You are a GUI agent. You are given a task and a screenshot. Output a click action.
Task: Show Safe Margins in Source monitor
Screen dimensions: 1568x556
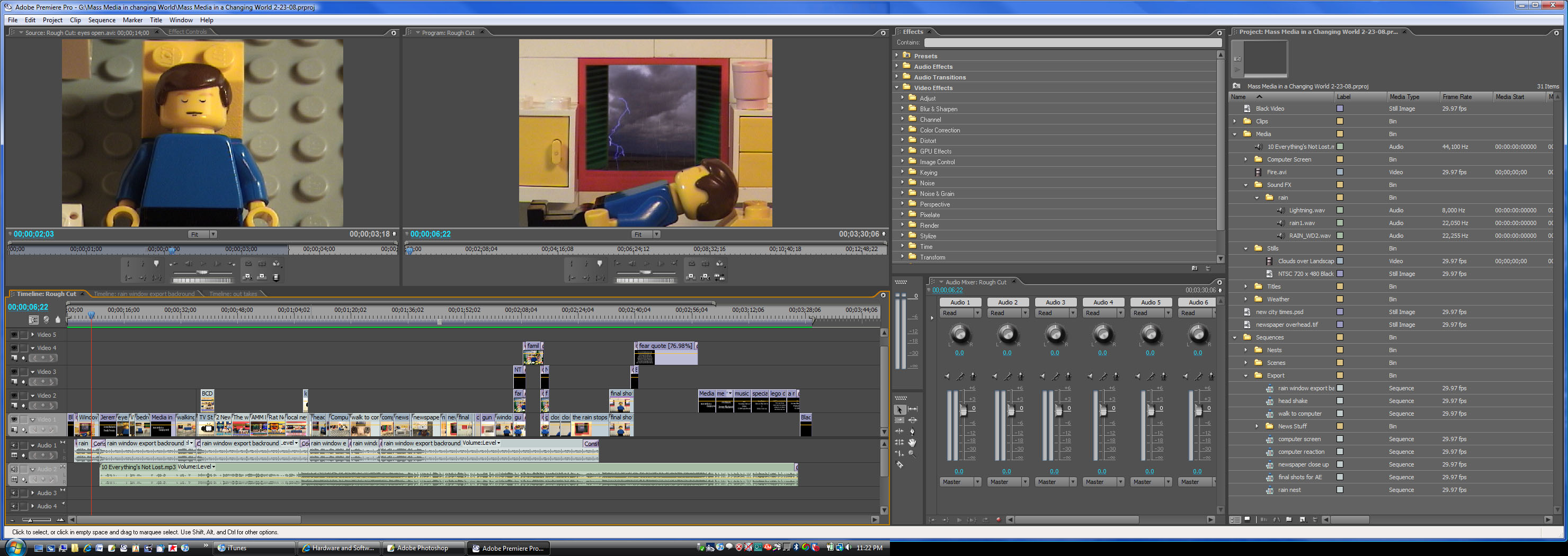(262, 264)
